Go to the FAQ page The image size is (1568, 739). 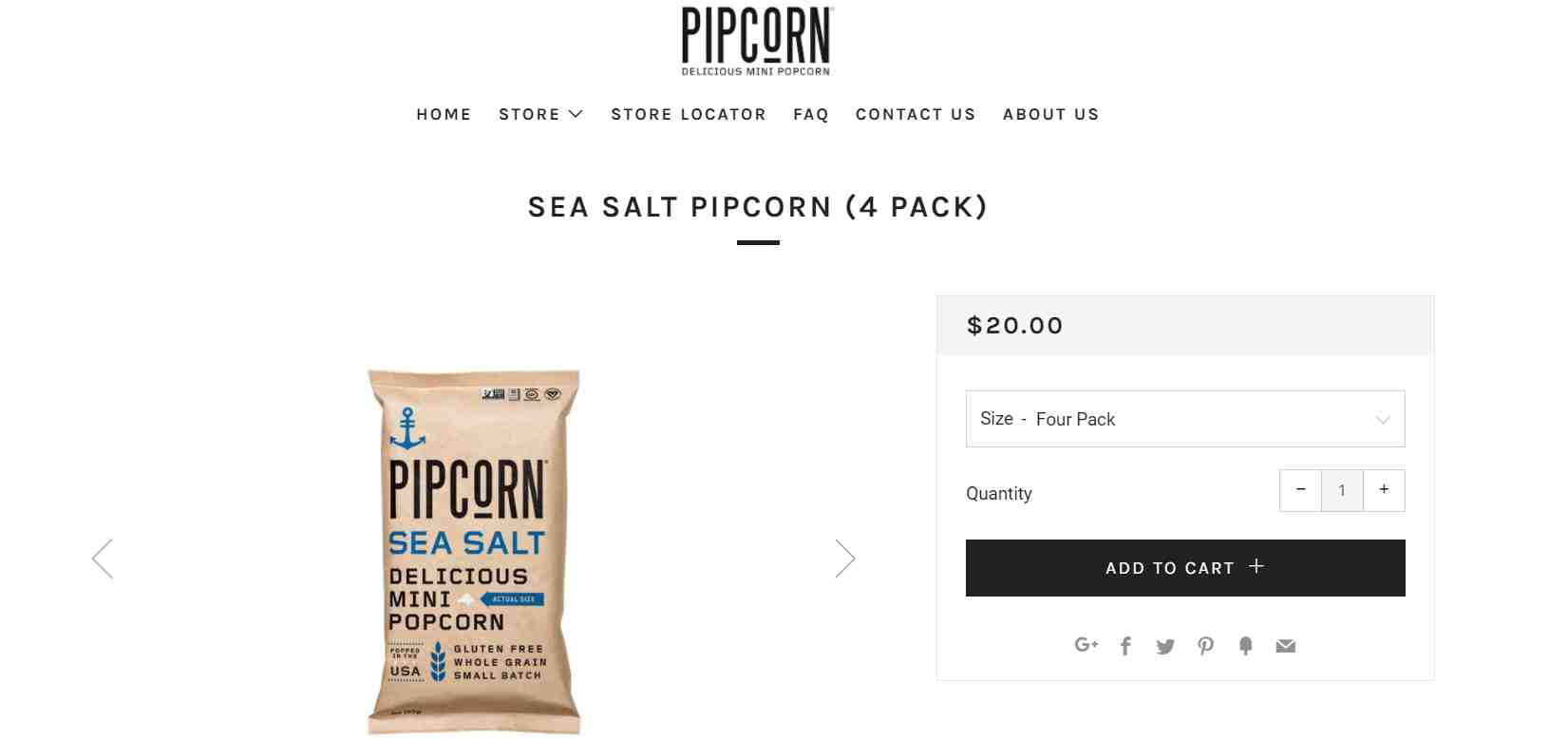[x=811, y=114]
